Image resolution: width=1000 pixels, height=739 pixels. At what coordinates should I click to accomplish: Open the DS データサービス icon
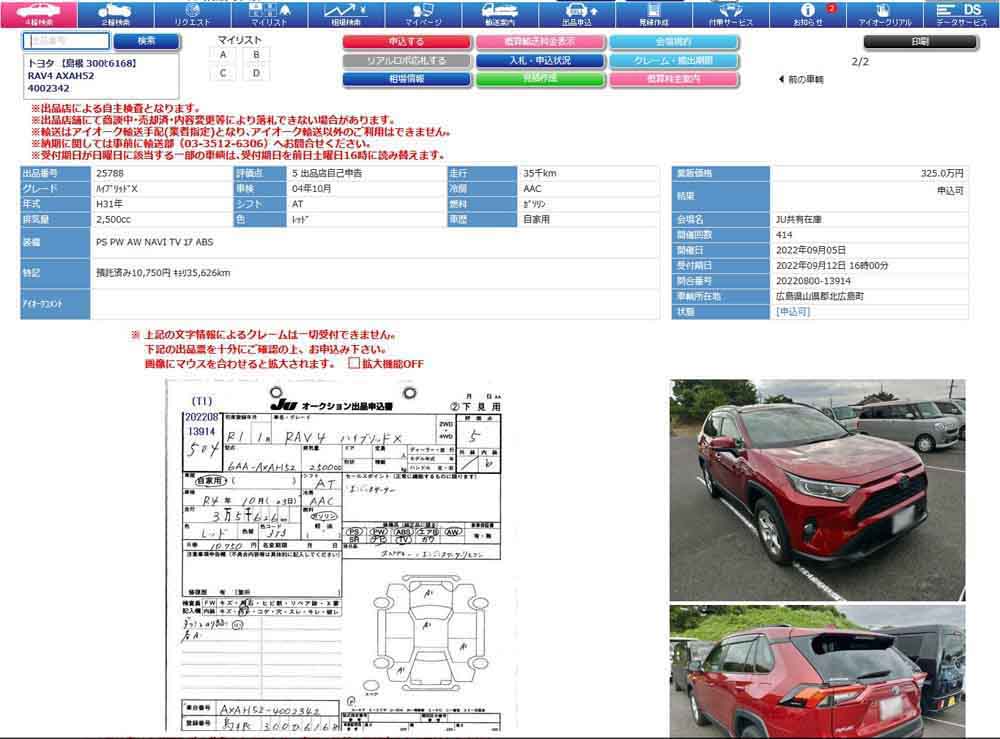click(962, 14)
